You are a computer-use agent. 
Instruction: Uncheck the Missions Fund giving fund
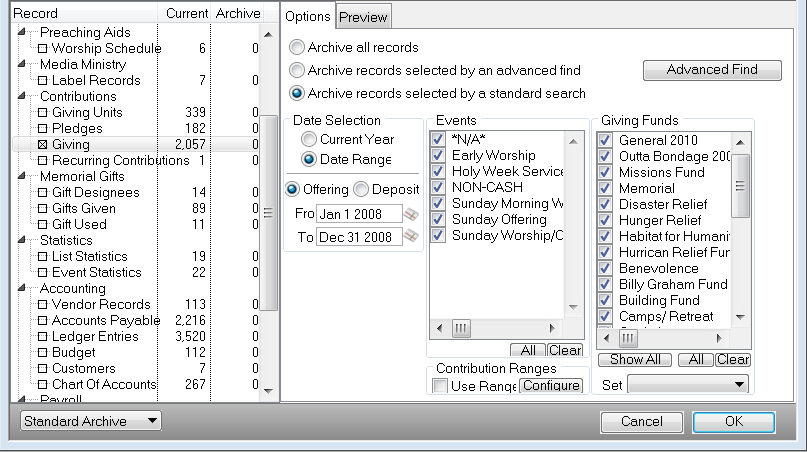pyautogui.click(x=604, y=173)
